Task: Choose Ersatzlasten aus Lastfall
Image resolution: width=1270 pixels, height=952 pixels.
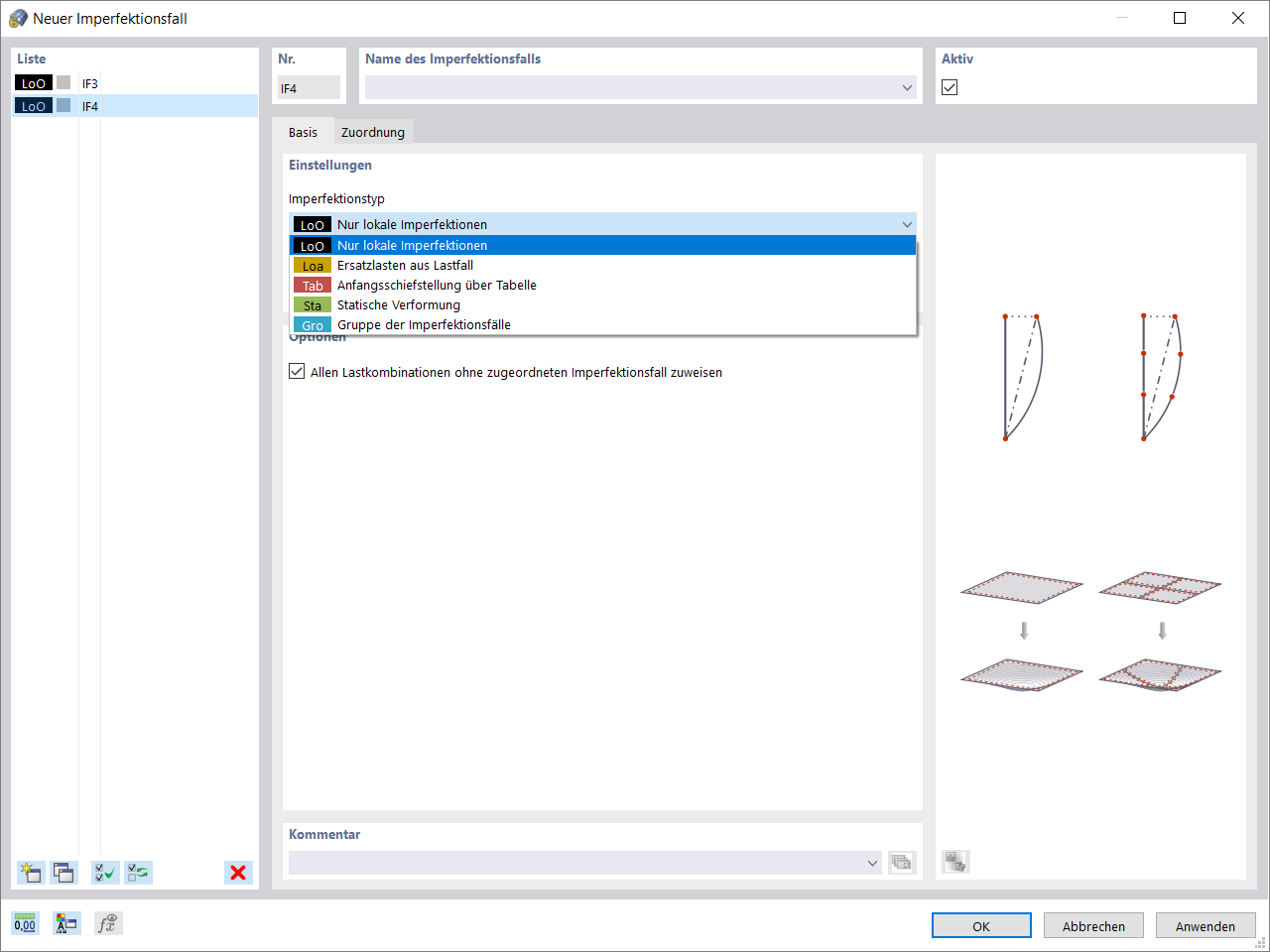Action: click(602, 265)
